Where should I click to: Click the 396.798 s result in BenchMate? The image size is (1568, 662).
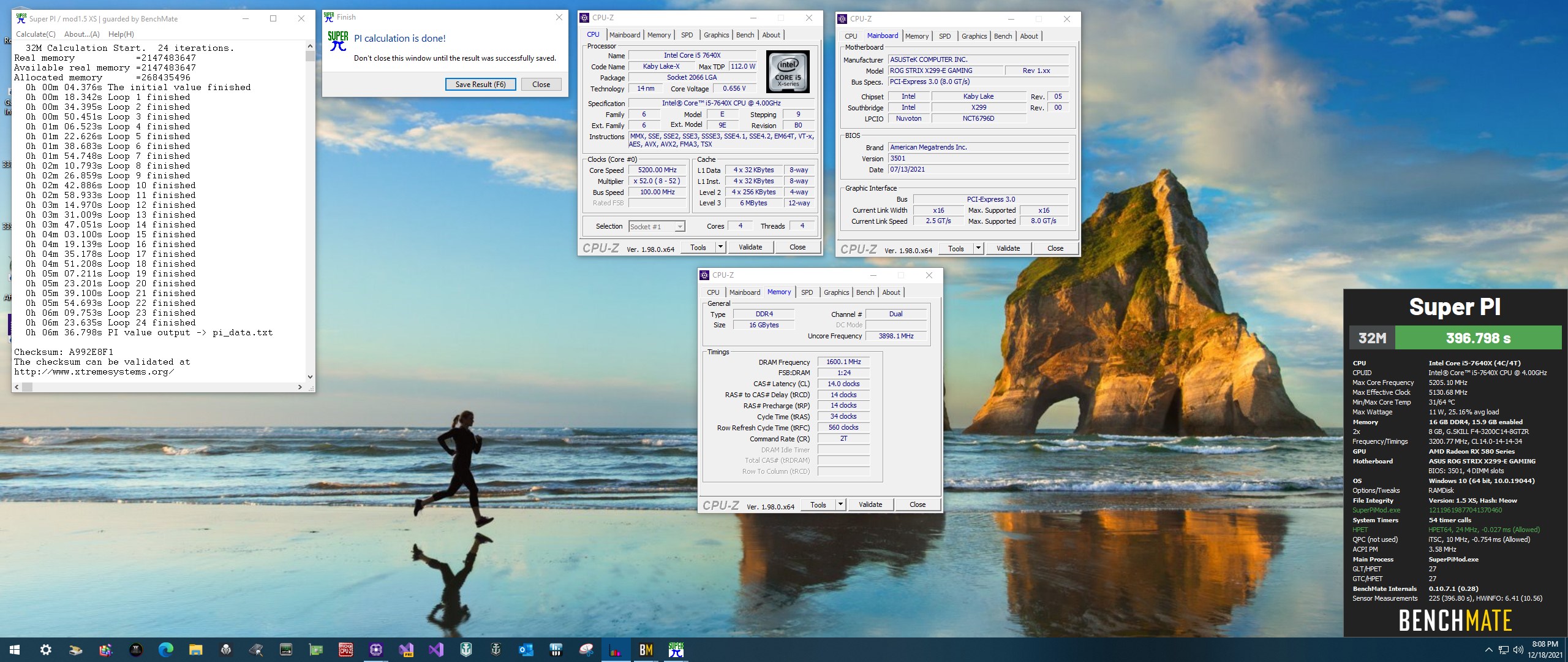[x=1478, y=338]
